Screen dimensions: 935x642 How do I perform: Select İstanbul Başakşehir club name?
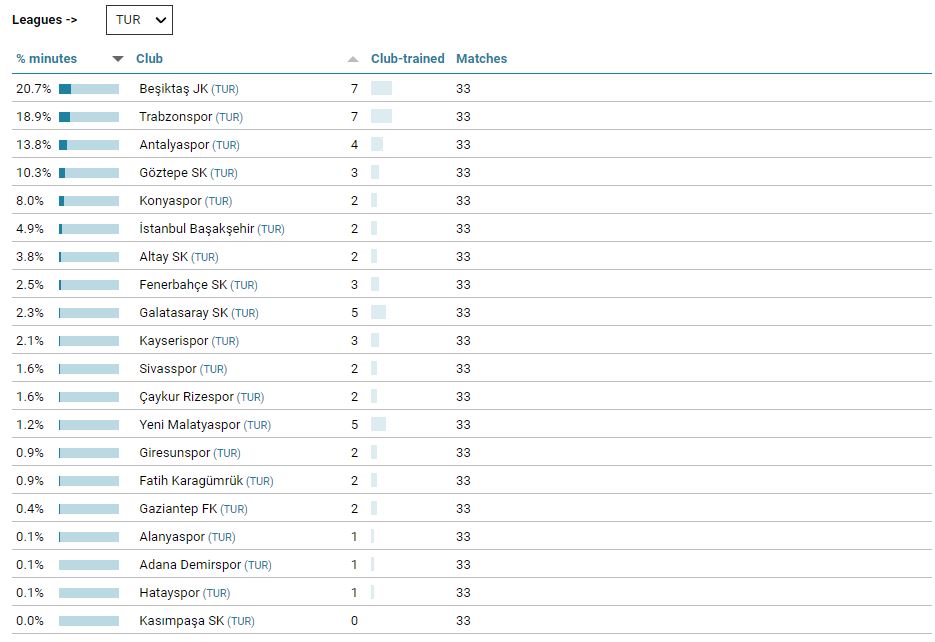click(197, 229)
